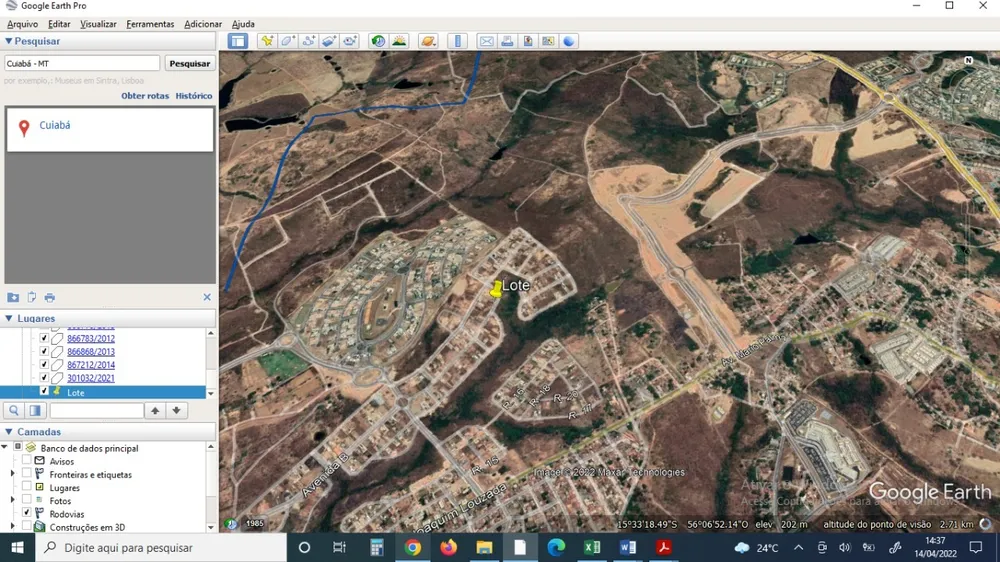The height and width of the screenshot is (562, 1000).
Task: Expand the Fronteiras e etiquetas layer
Action: [12, 474]
